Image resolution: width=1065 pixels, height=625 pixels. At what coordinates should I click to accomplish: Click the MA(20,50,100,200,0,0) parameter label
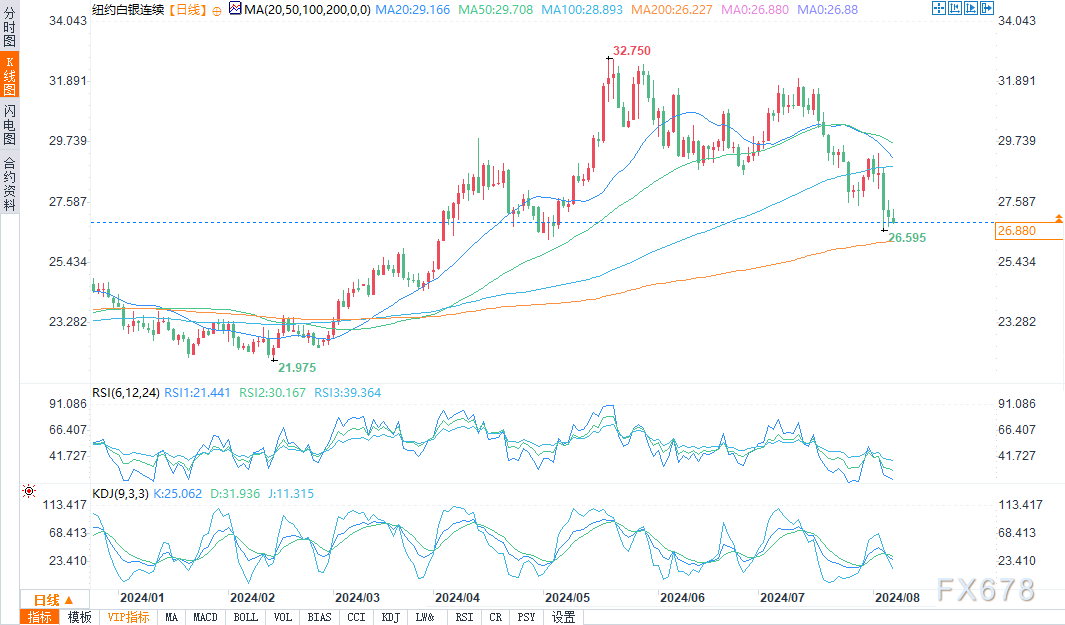[308, 10]
